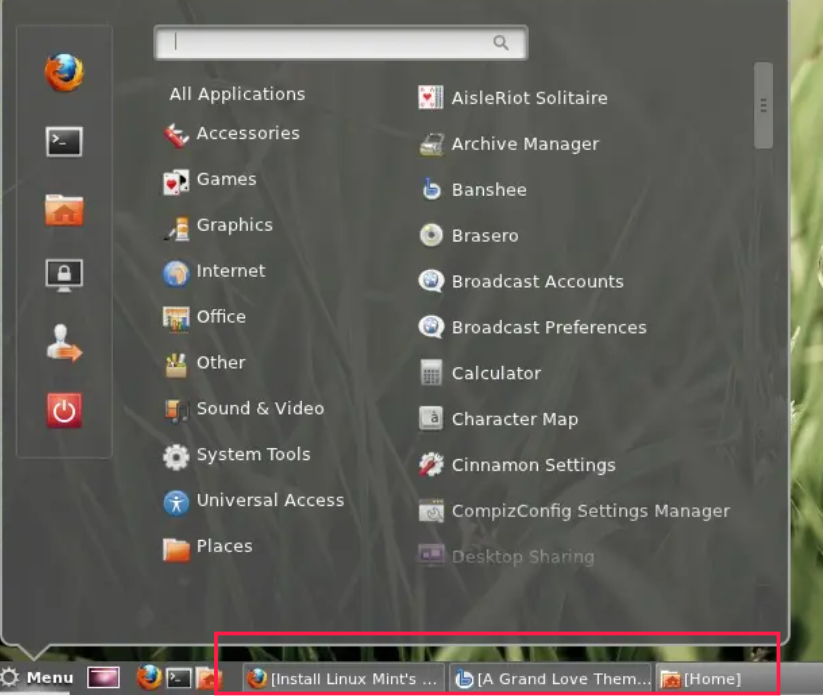This screenshot has height=699, width=823.
Task: Open Broadcast Accounts
Action: pyautogui.click(x=521, y=281)
